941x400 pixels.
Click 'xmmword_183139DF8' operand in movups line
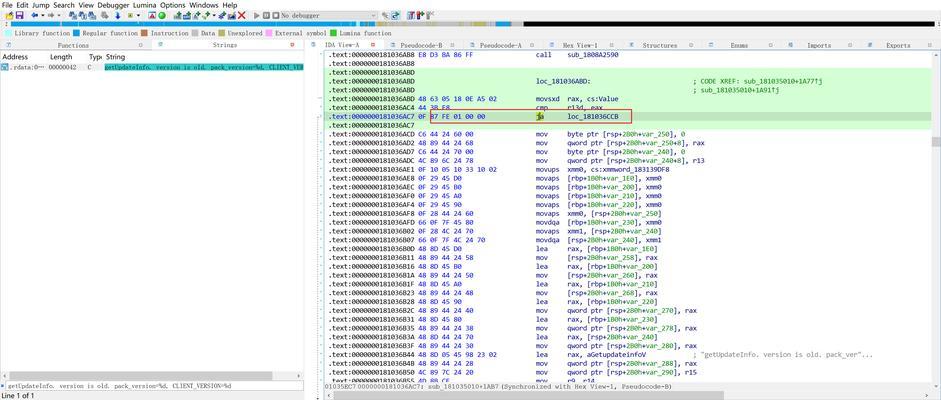coord(634,170)
